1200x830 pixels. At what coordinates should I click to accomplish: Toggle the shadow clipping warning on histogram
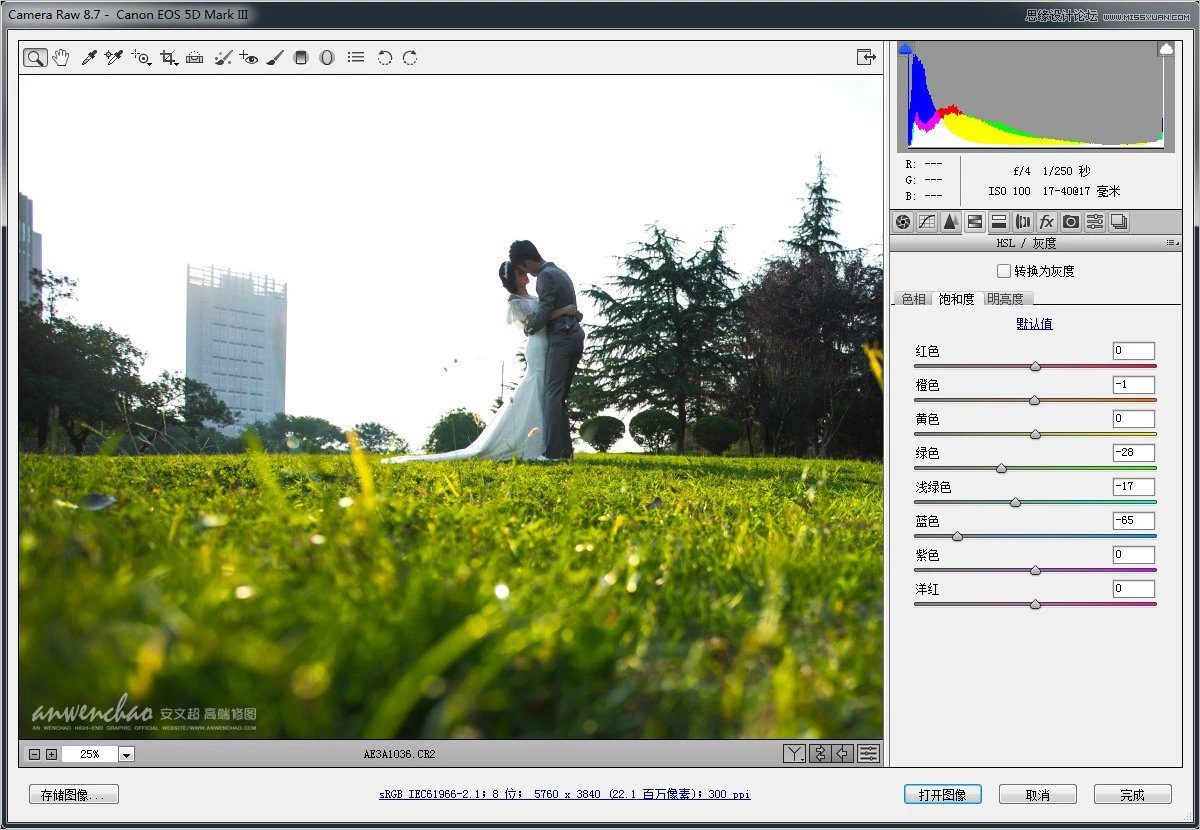(x=904, y=46)
